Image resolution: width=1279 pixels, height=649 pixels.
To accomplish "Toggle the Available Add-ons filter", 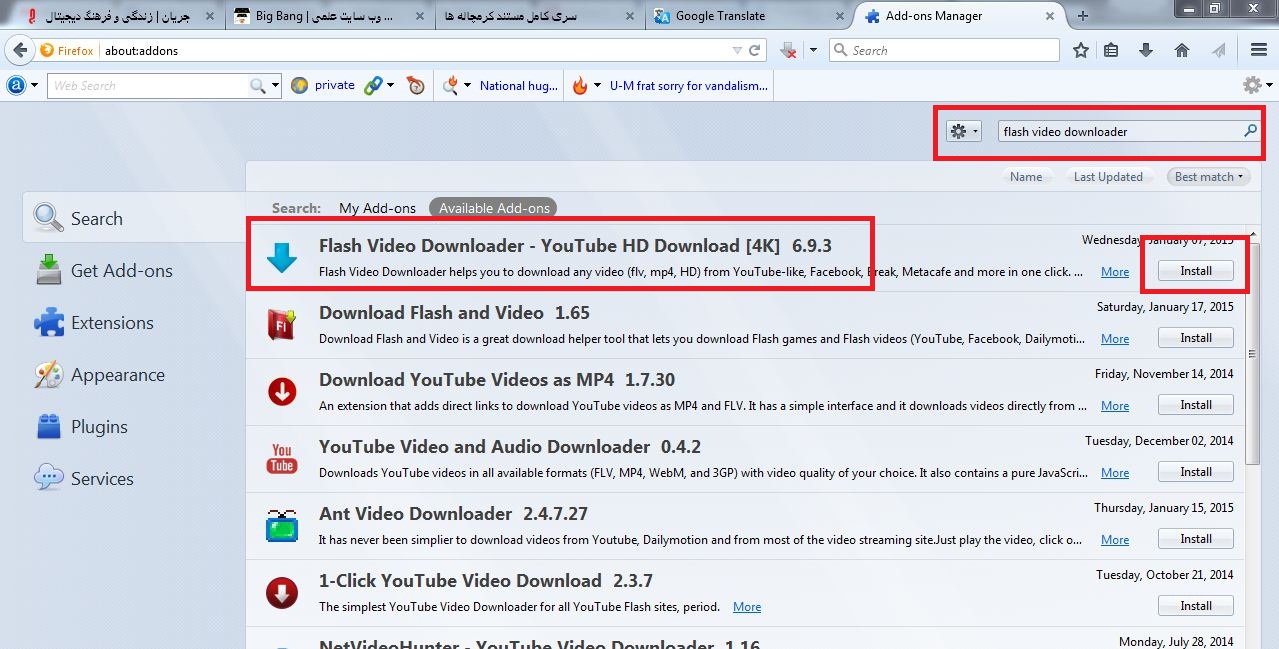I will point(494,208).
